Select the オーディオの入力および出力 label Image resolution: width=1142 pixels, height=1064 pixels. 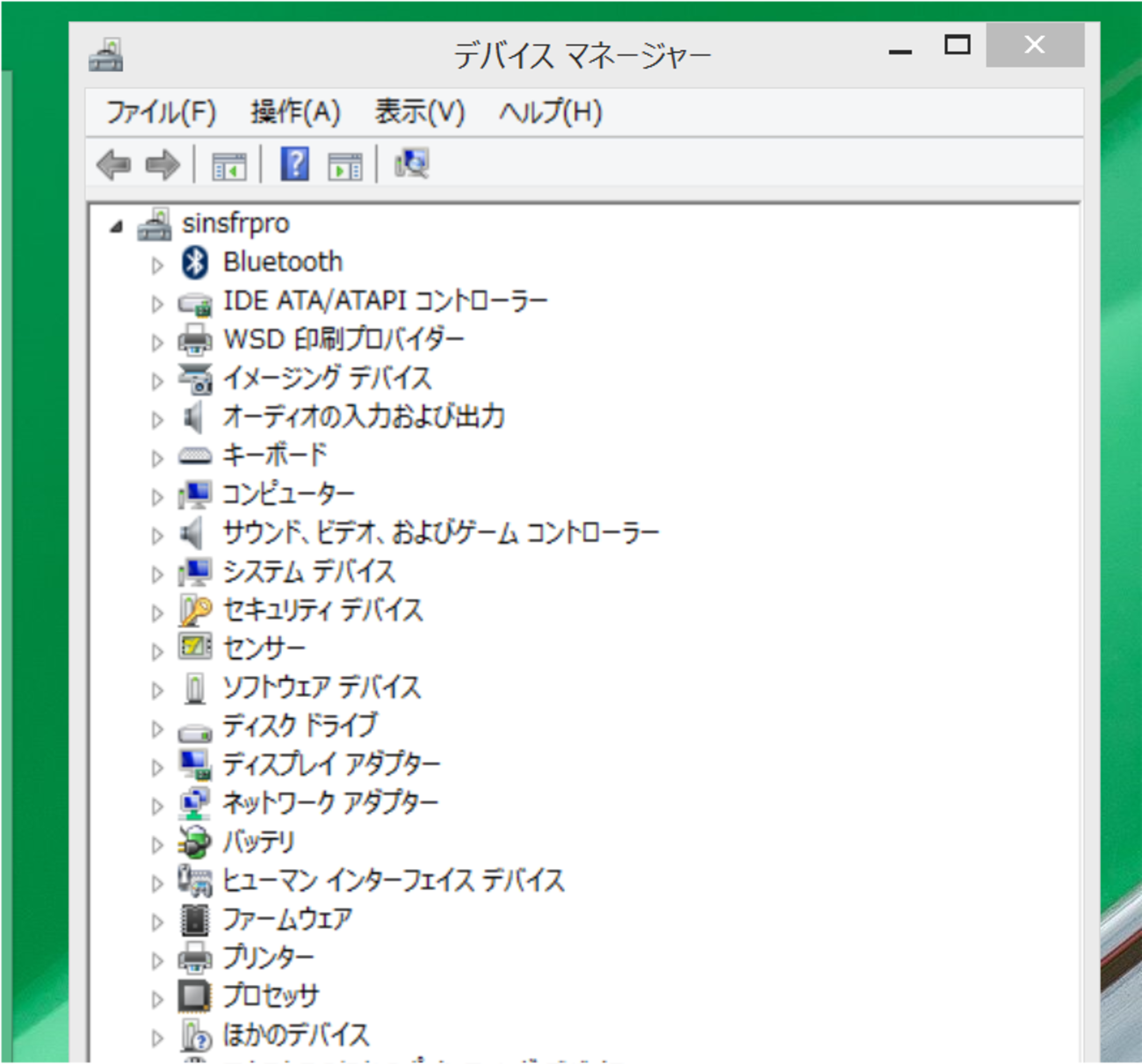tap(364, 416)
